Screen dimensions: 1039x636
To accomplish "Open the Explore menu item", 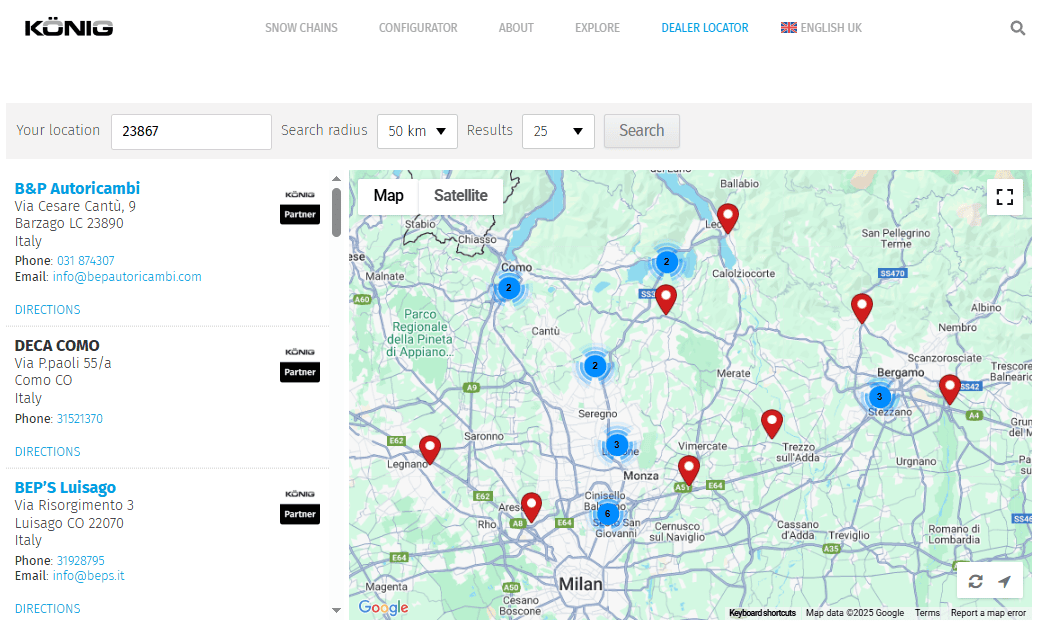I will [x=598, y=28].
